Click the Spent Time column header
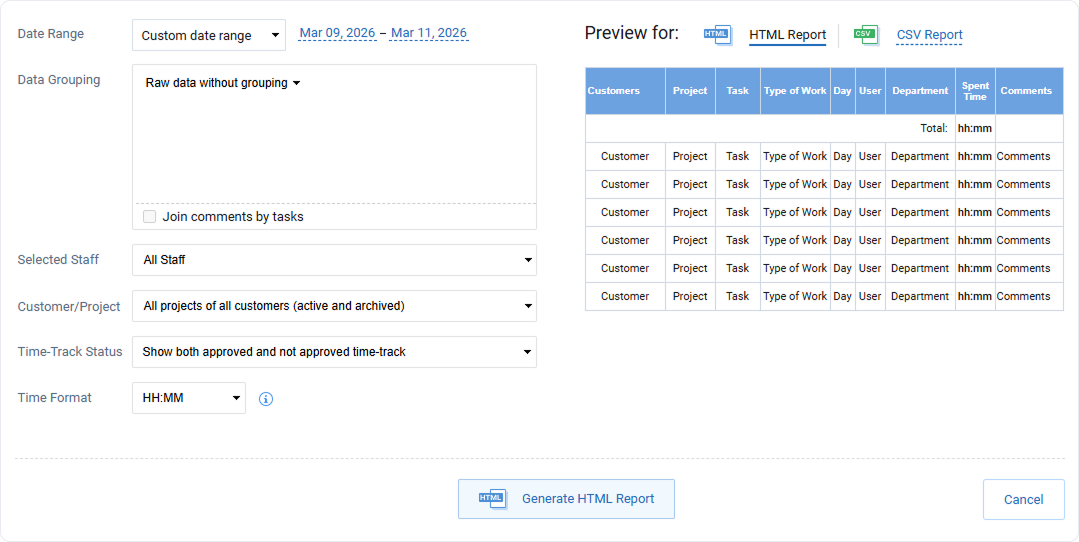The width and height of the screenshot is (1079, 542). (x=975, y=91)
